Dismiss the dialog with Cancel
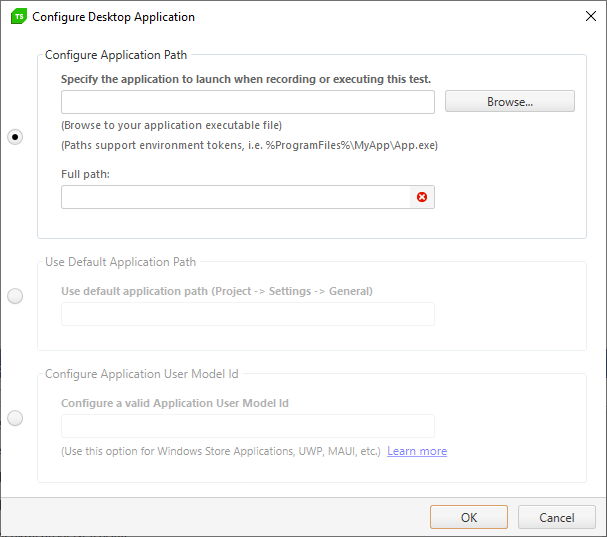The image size is (607, 537). 557,517
